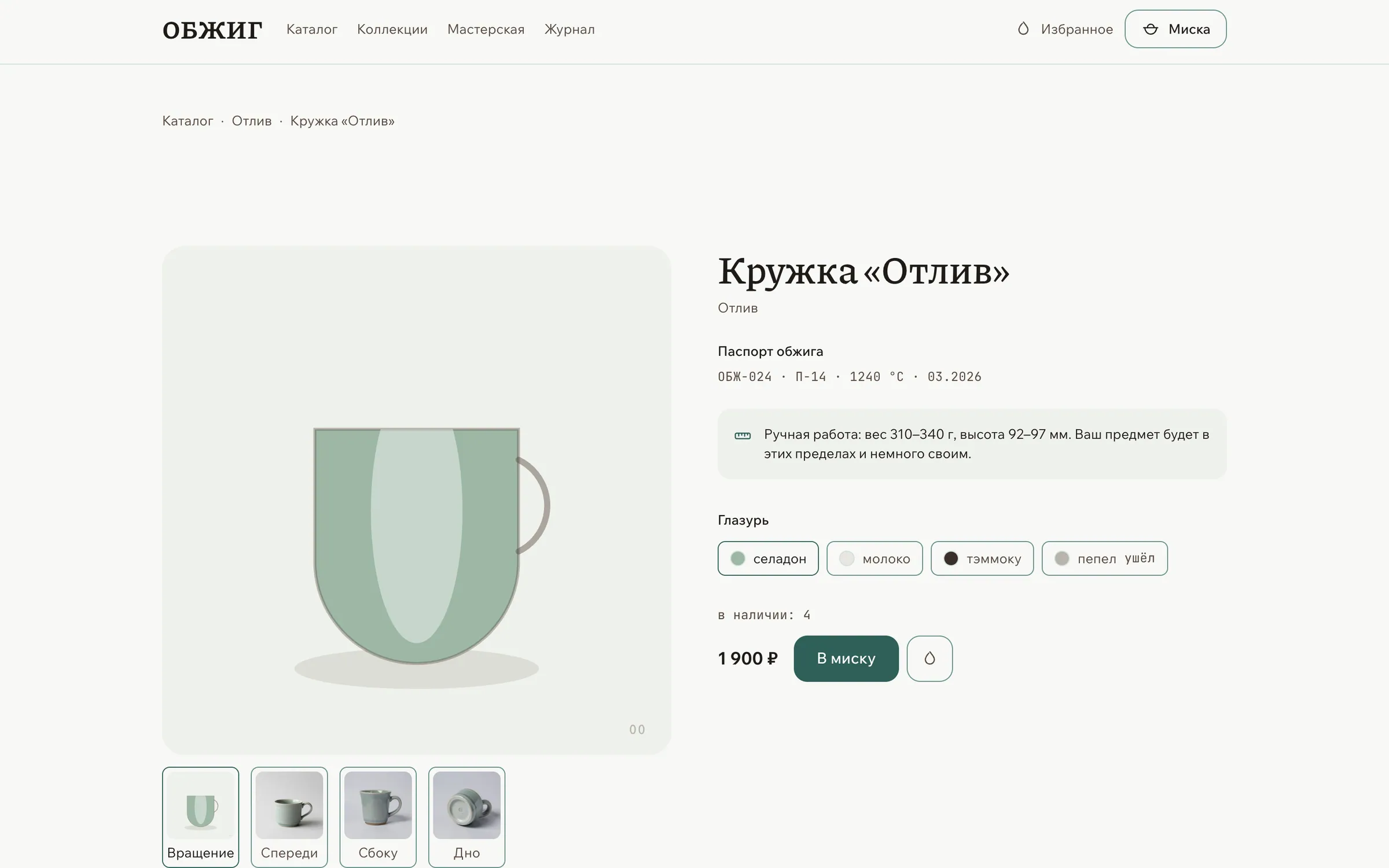1389x868 pixels.
Task: Select the селадон glaze option
Action: [768, 558]
